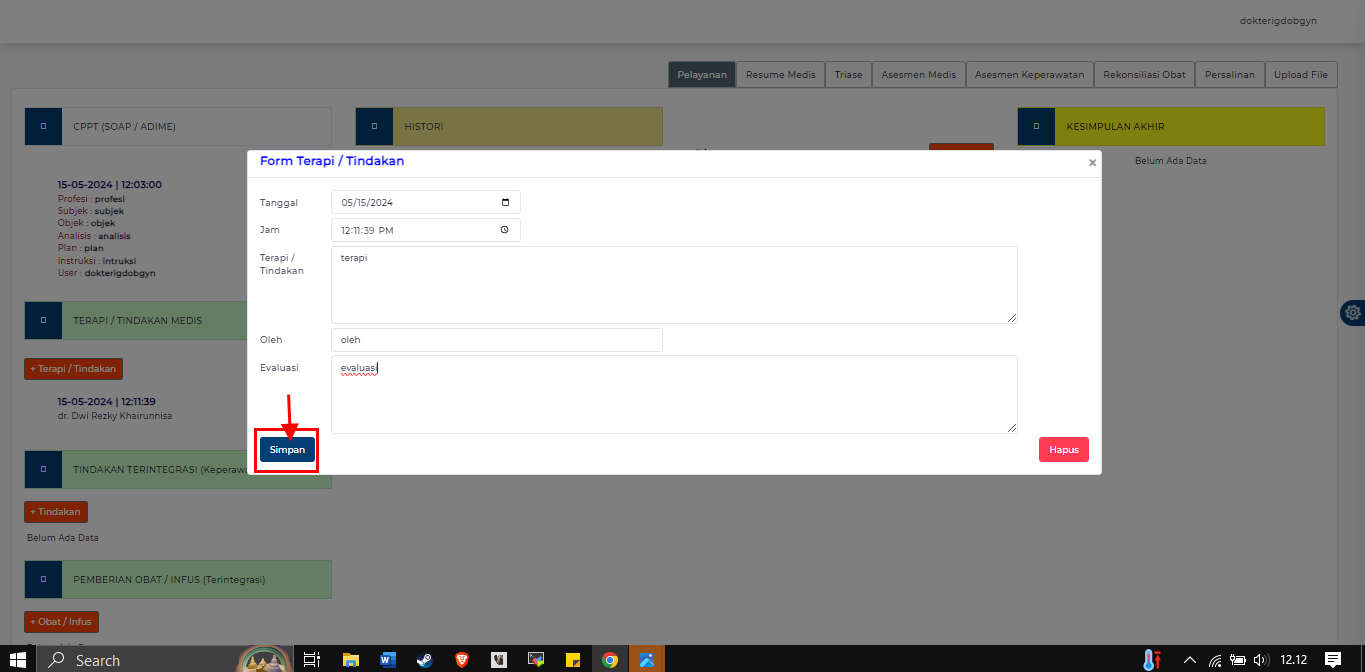Open Microsoft Word from the taskbar
This screenshot has width=1365, height=672.
click(387, 660)
